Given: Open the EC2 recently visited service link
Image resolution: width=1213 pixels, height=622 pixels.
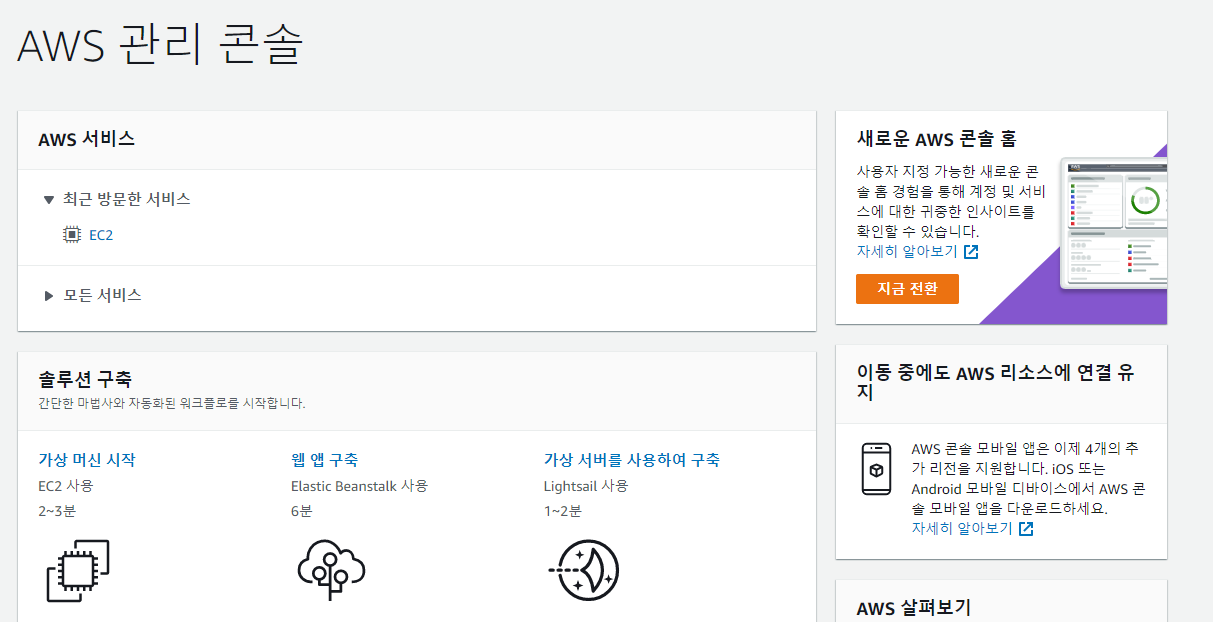Looking at the screenshot, I should [x=101, y=235].
